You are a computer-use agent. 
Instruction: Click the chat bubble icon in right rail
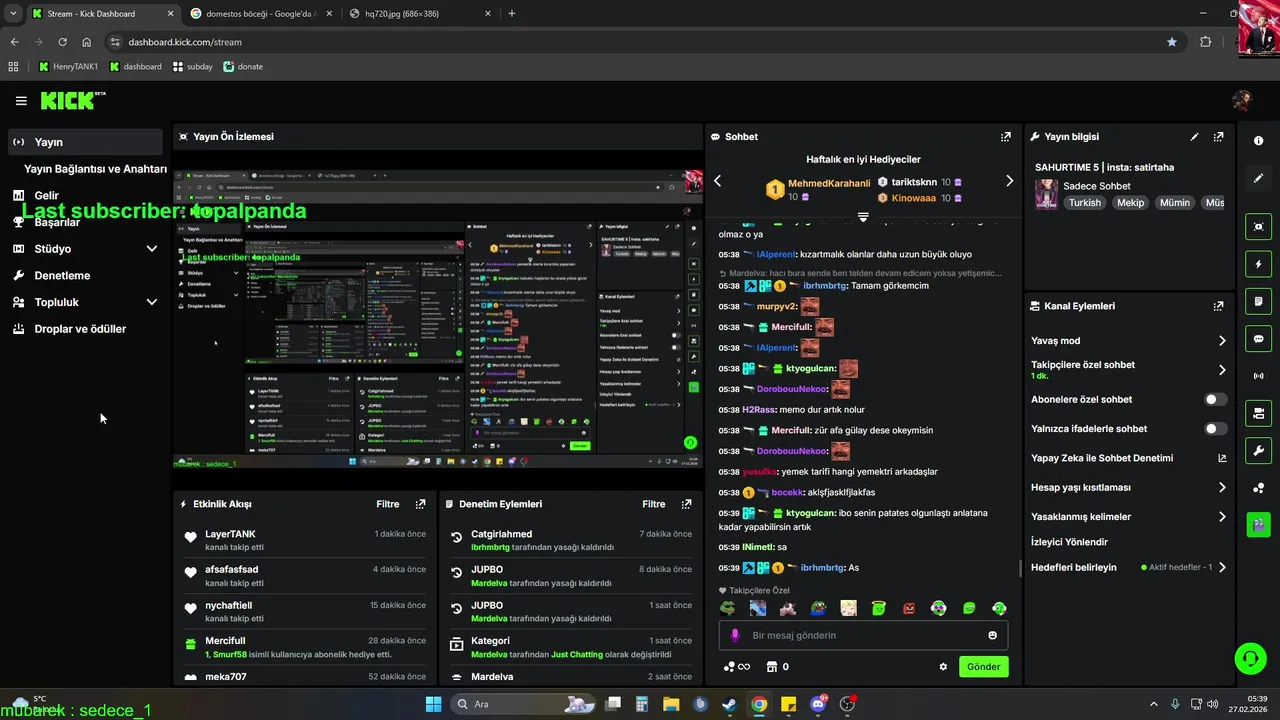[1259, 338]
